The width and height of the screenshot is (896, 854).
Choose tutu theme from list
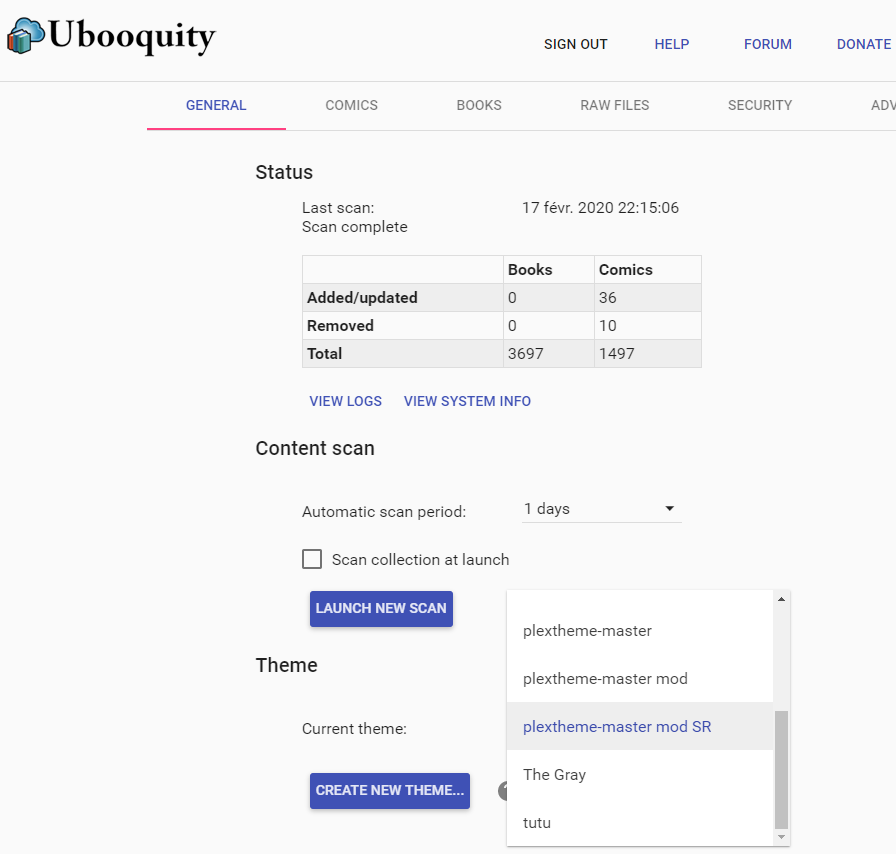(640, 823)
